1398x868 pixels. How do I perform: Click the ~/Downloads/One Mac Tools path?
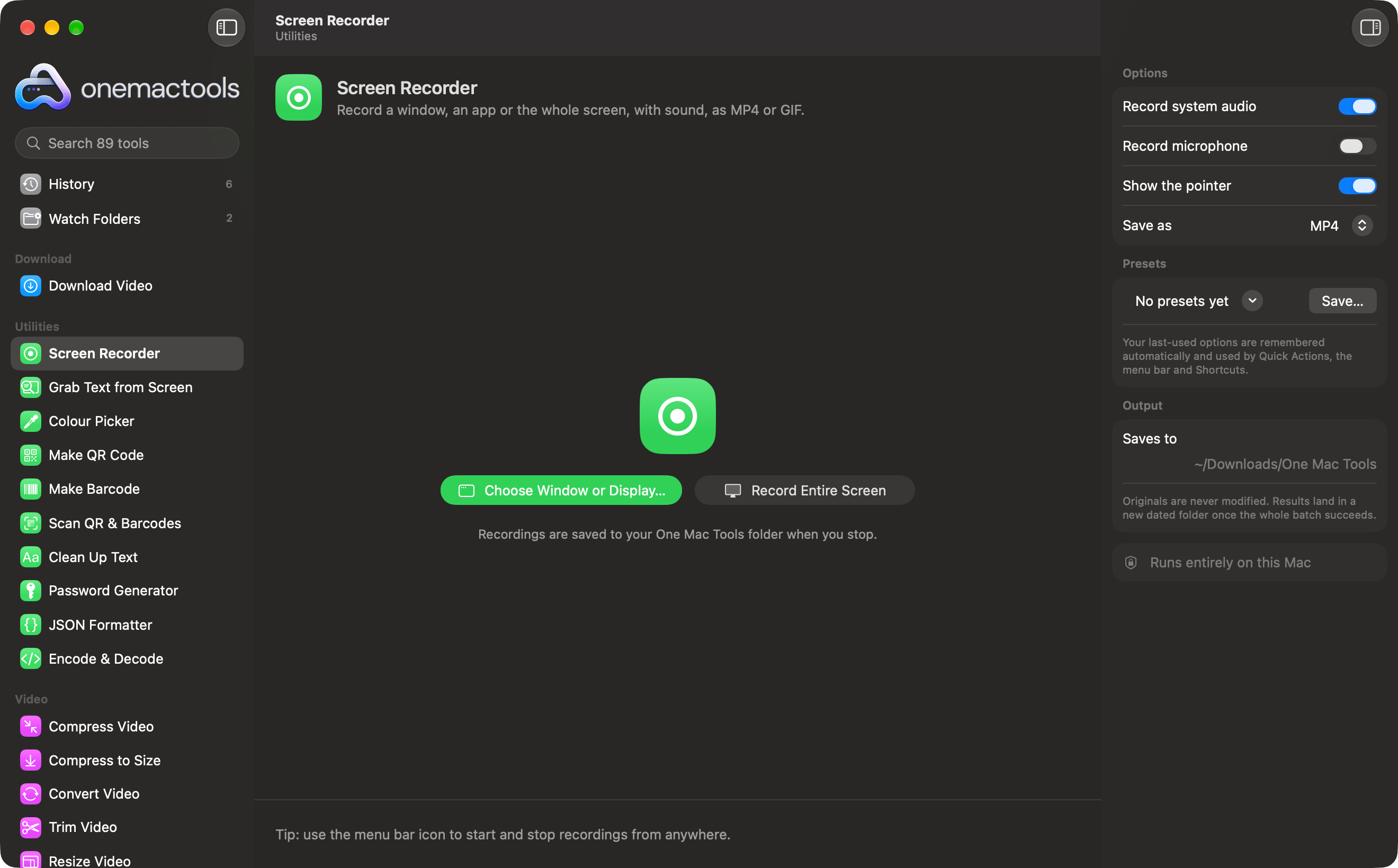1285,464
